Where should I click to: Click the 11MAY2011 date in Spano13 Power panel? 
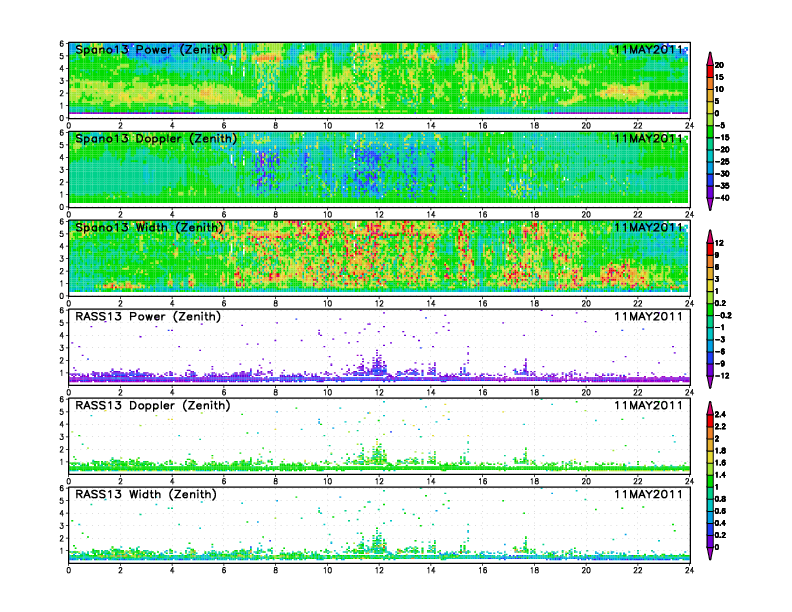(648, 49)
